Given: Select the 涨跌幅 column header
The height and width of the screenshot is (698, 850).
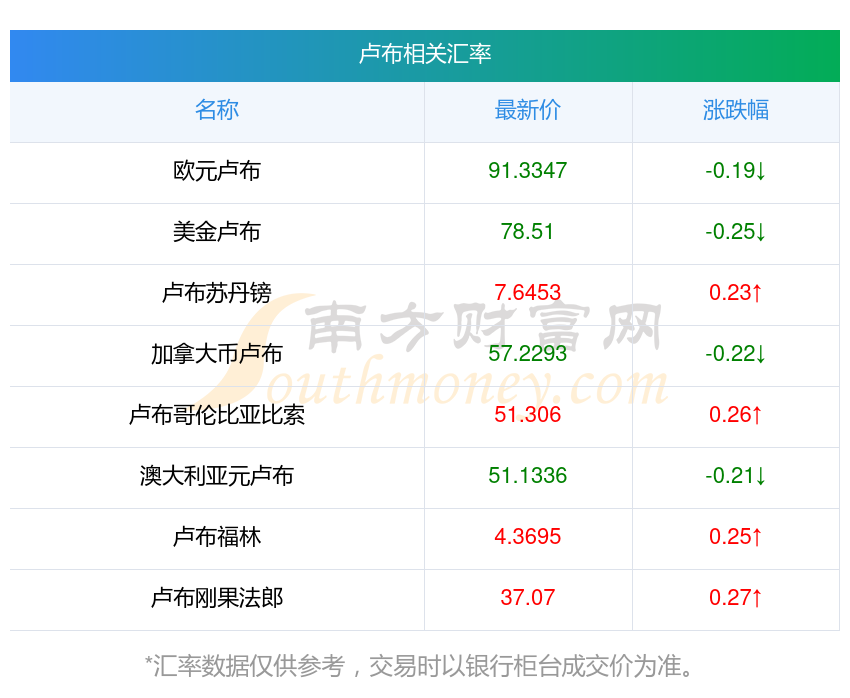Looking at the screenshot, I should [736, 110].
